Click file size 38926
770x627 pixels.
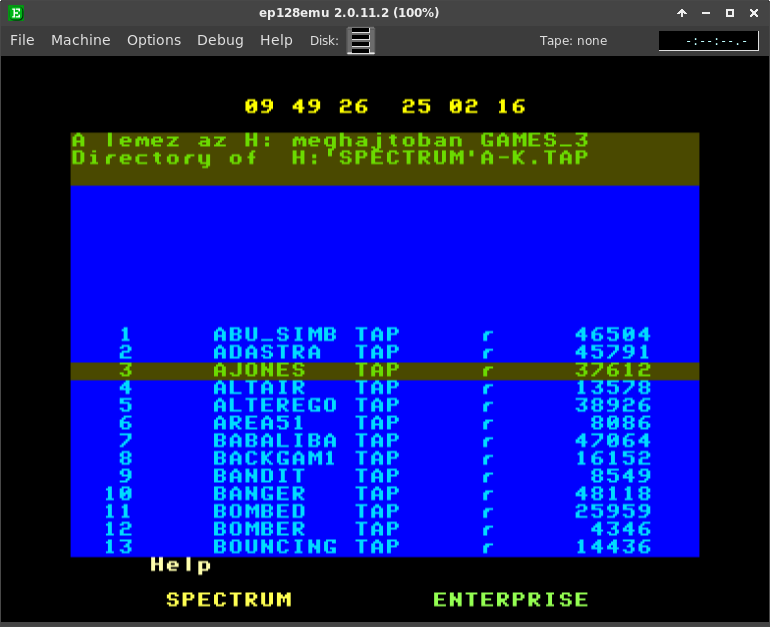[x=613, y=406]
